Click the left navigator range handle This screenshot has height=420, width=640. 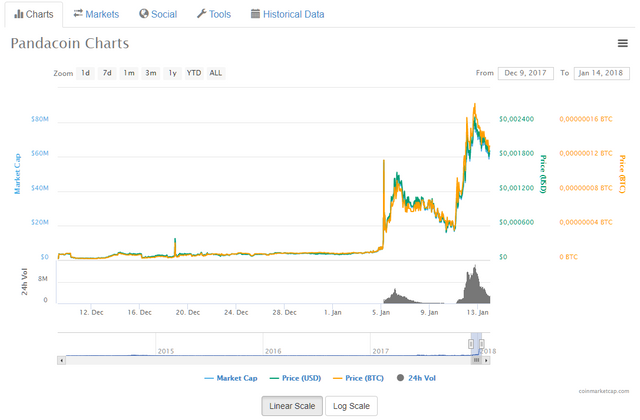point(471,344)
